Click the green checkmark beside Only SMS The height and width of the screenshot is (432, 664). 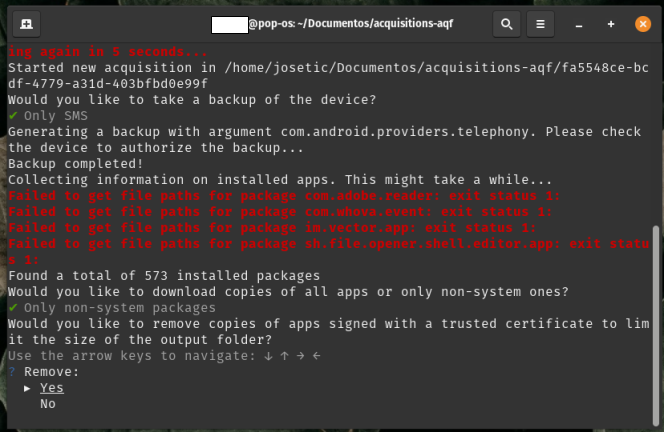coord(12,116)
